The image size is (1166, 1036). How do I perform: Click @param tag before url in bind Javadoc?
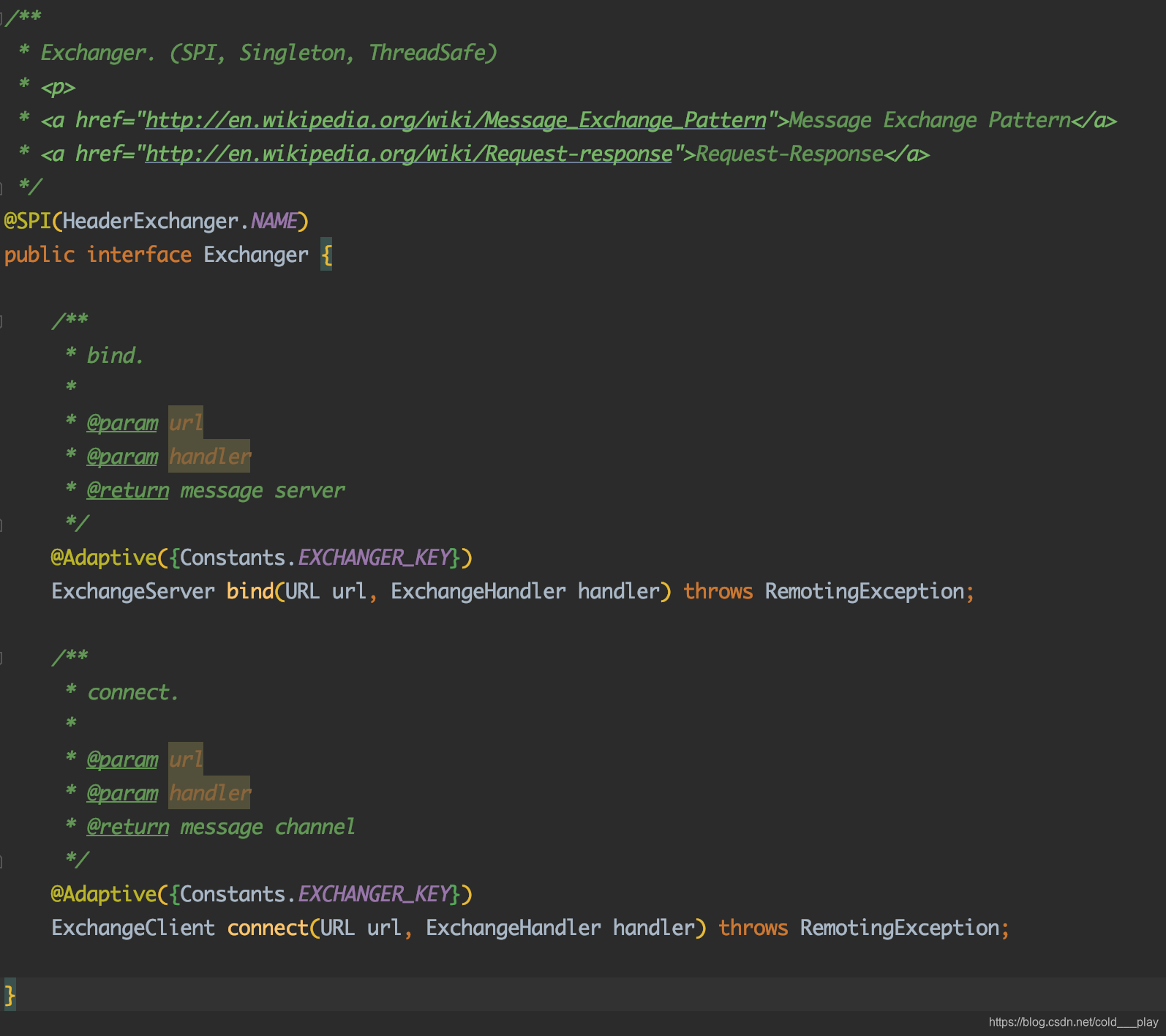(x=122, y=423)
